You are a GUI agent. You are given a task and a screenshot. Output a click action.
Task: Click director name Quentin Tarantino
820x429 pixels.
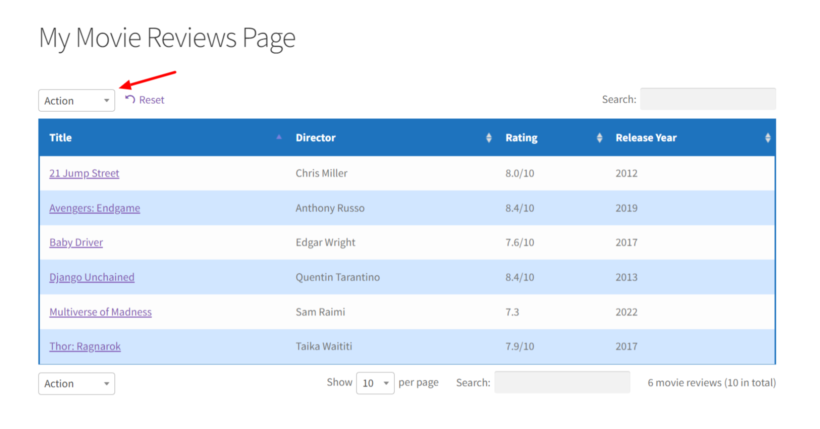click(338, 277)
